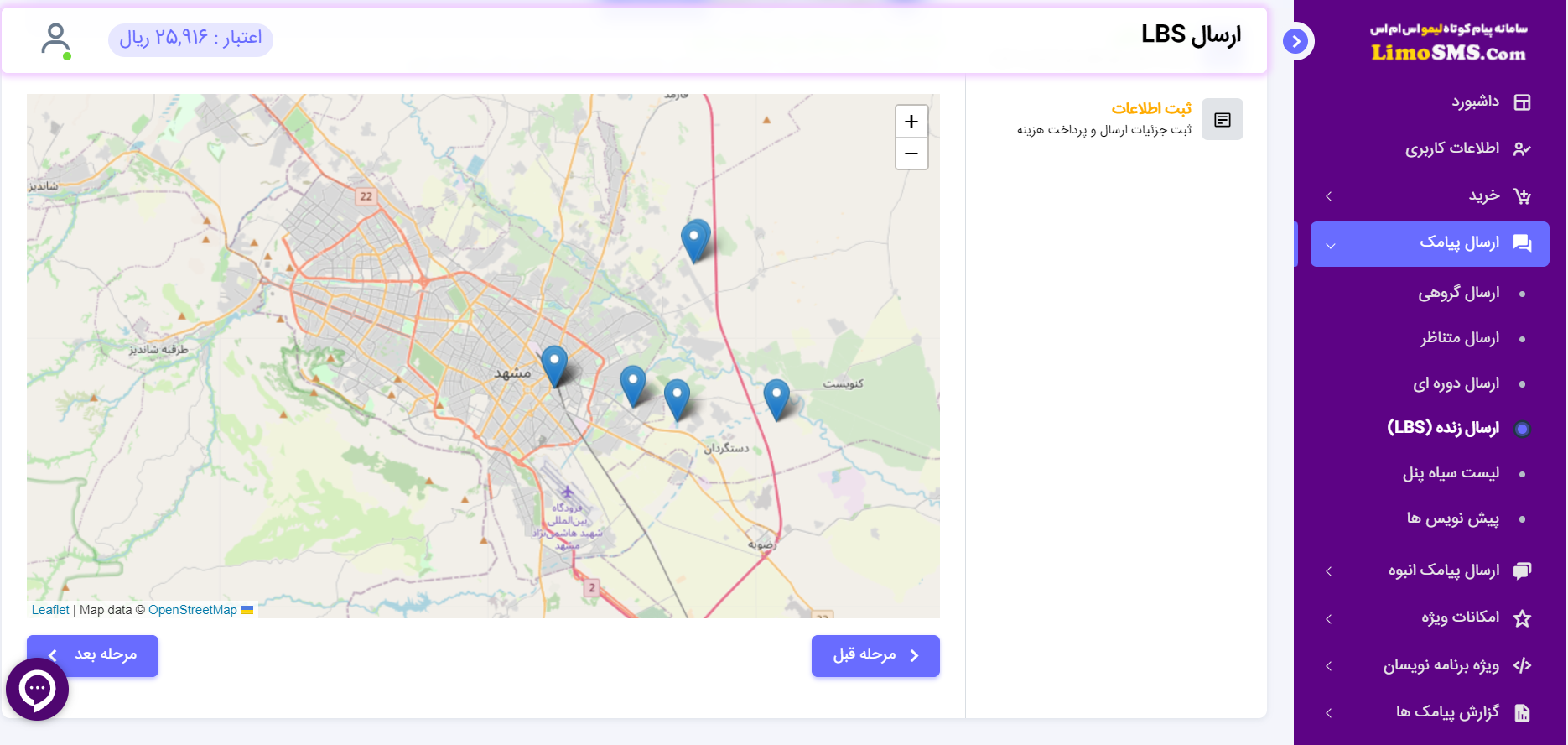1568x745 pixels.
Task: Click the مشهد city label on map
Action: pos(512,373)
